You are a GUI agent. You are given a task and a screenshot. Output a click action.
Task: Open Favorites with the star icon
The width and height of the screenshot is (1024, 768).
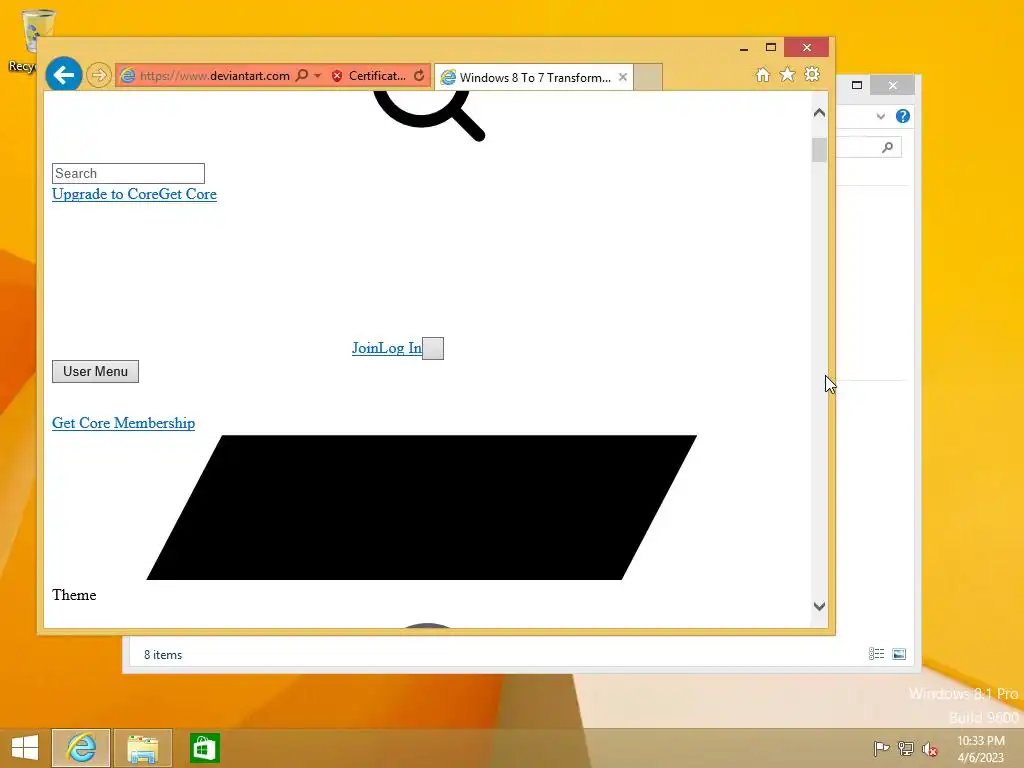click(788, 74)
